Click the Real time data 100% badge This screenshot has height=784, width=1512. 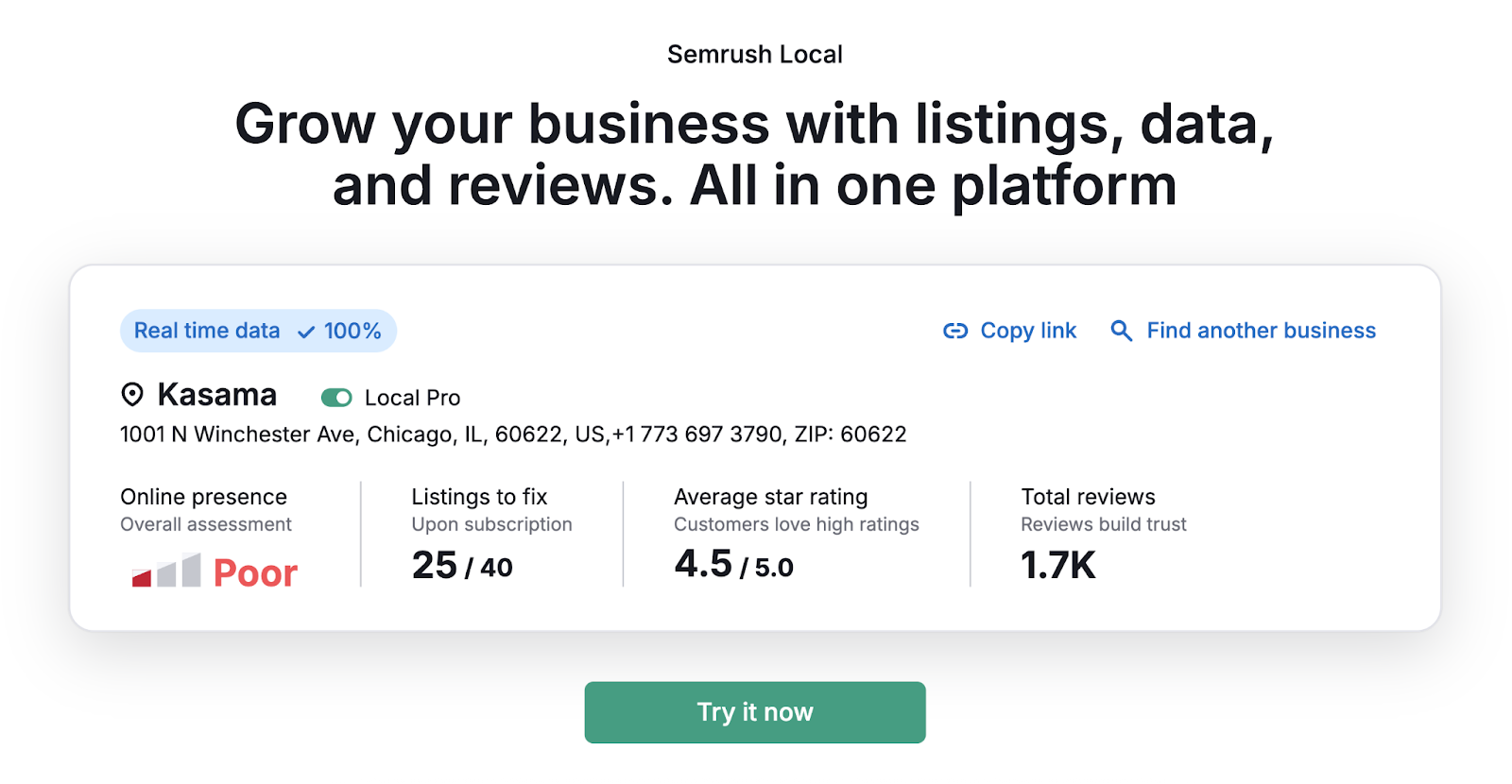tap(258, 331)
